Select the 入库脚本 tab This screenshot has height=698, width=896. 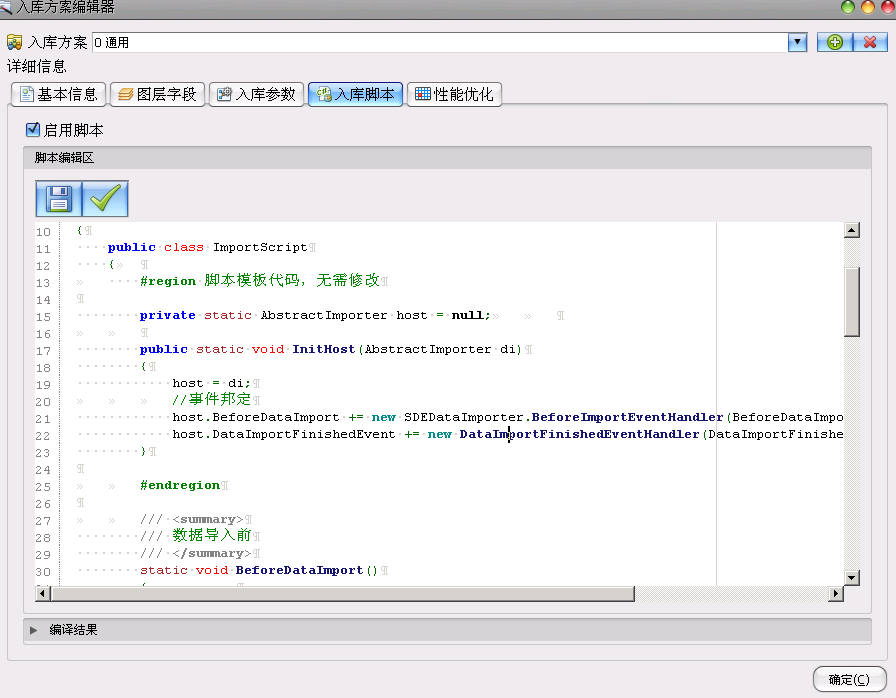[x=355, y=94]
